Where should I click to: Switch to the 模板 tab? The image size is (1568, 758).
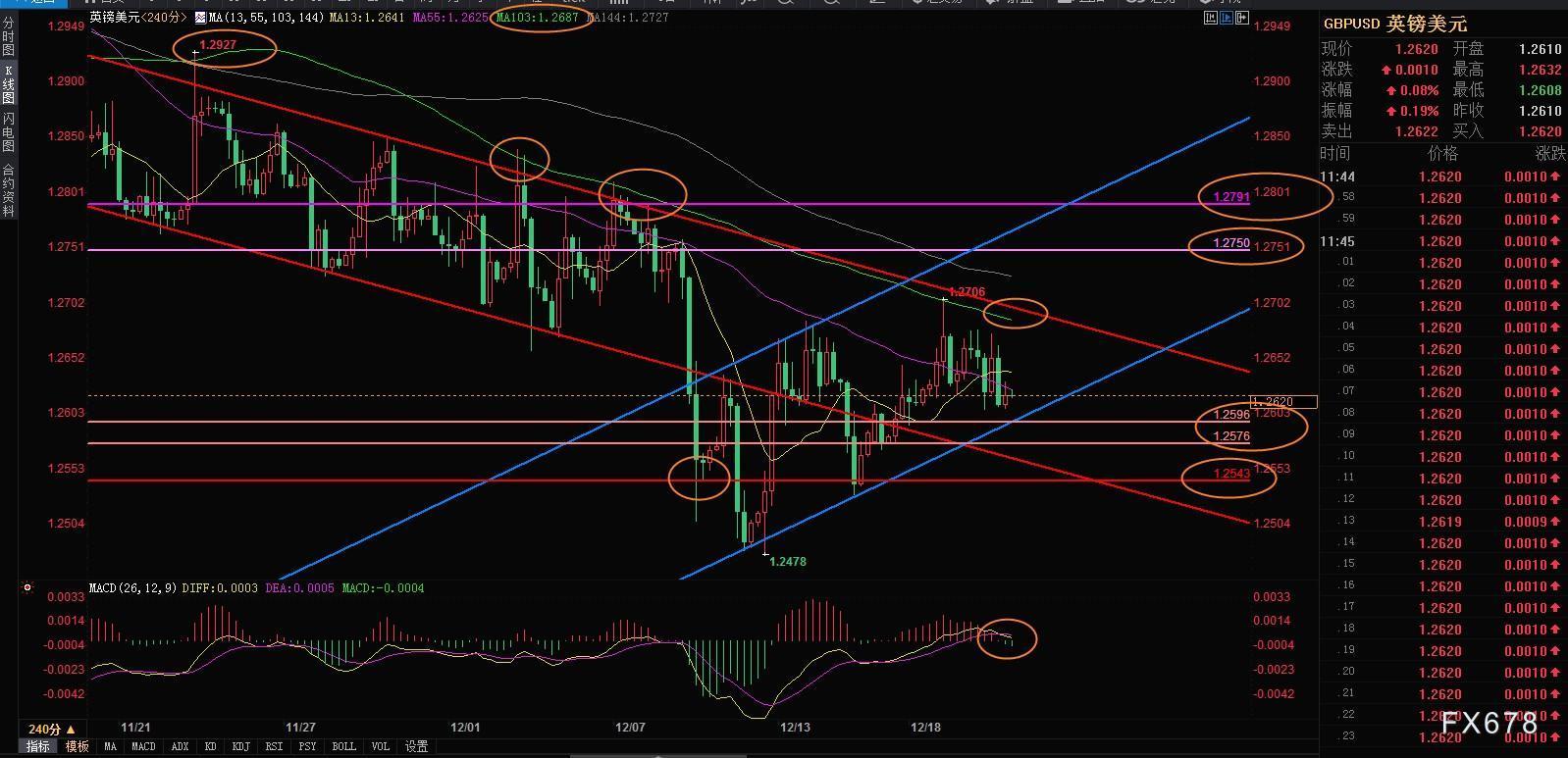pyautogui.click(x=77, y=746)
